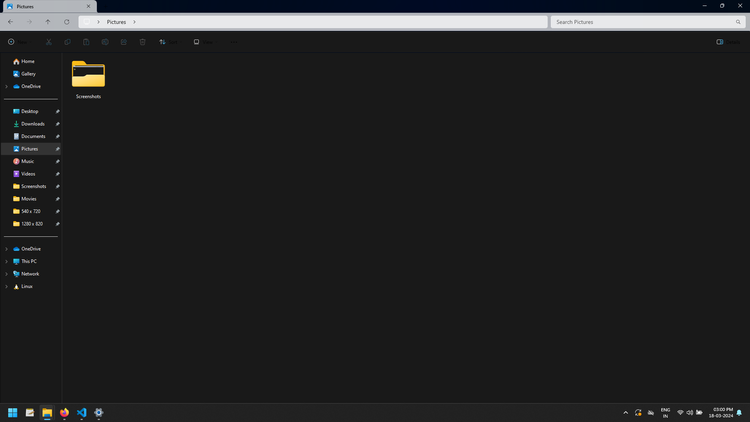The image size is (750, 422).
Task: Click the Back navigation arrow
Action: point(11,22)
